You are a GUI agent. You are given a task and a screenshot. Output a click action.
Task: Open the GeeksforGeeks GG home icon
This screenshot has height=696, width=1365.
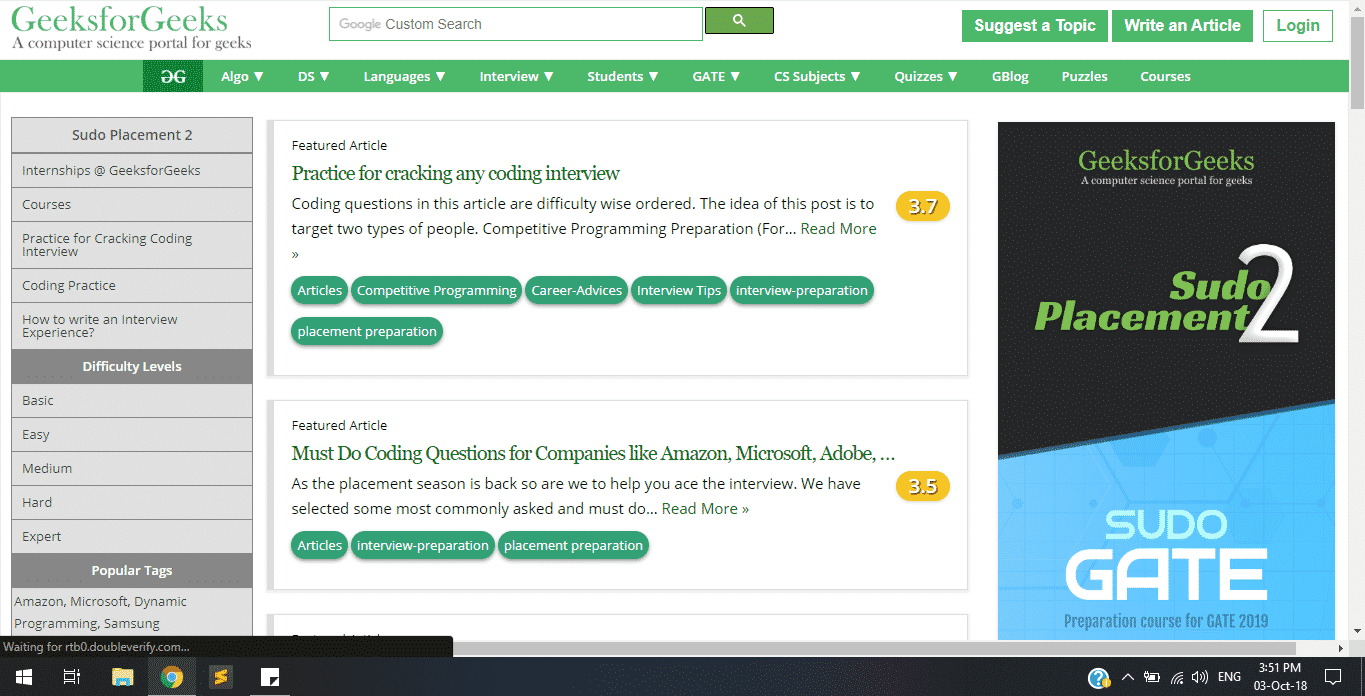point(173,76)
